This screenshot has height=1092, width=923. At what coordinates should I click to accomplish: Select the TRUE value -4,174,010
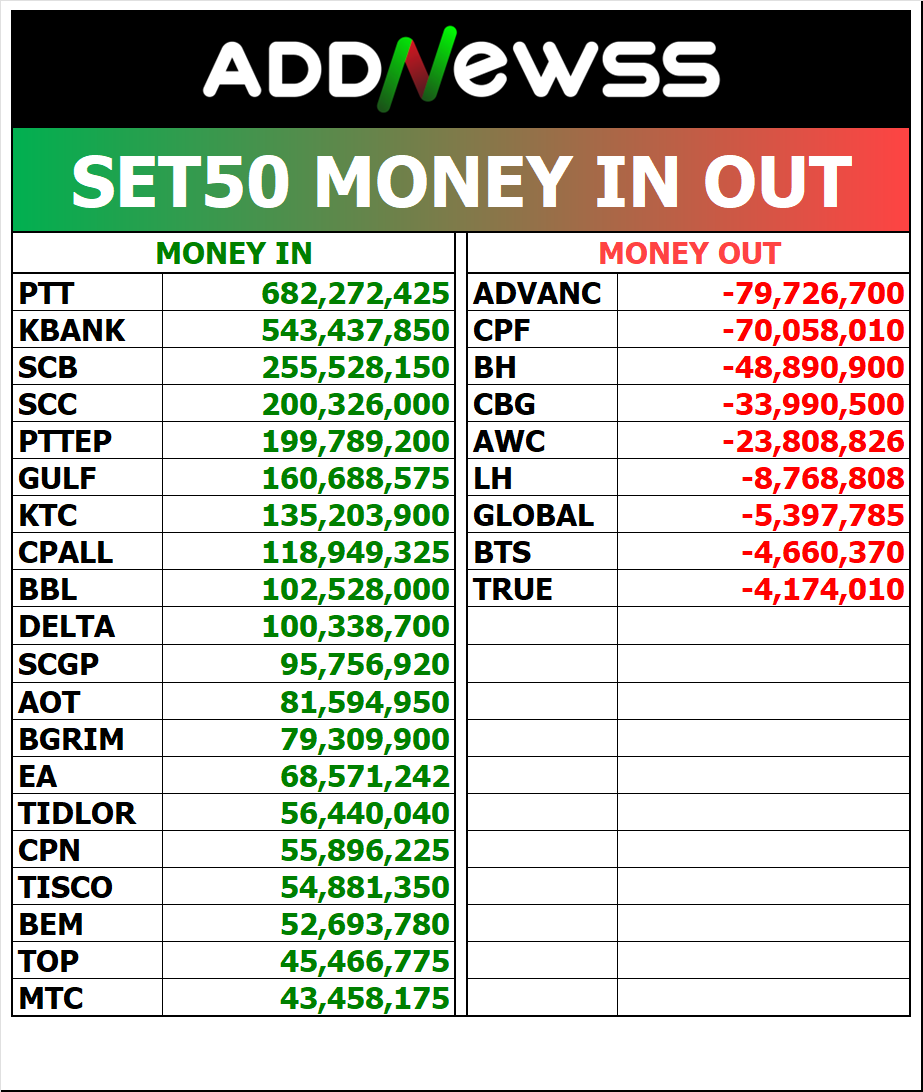822,590
